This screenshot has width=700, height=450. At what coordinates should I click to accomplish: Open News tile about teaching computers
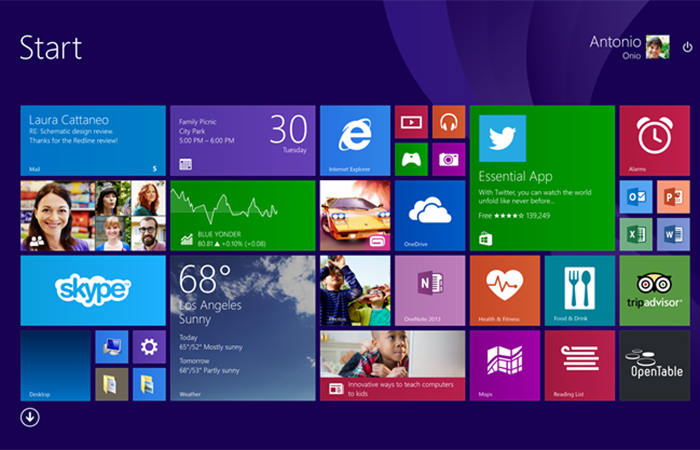point(393,366)
